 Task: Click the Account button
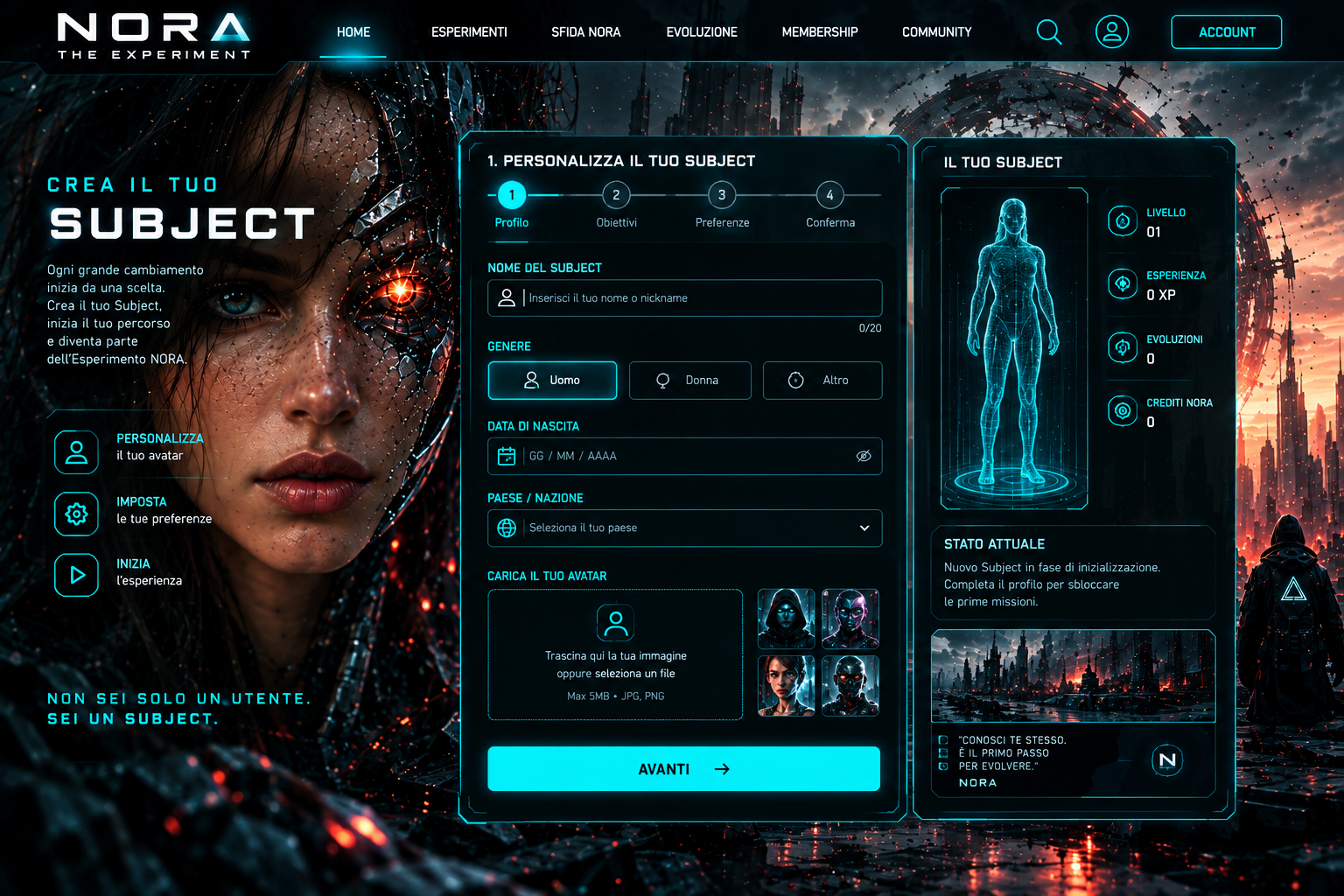[x=1227, y=32]
